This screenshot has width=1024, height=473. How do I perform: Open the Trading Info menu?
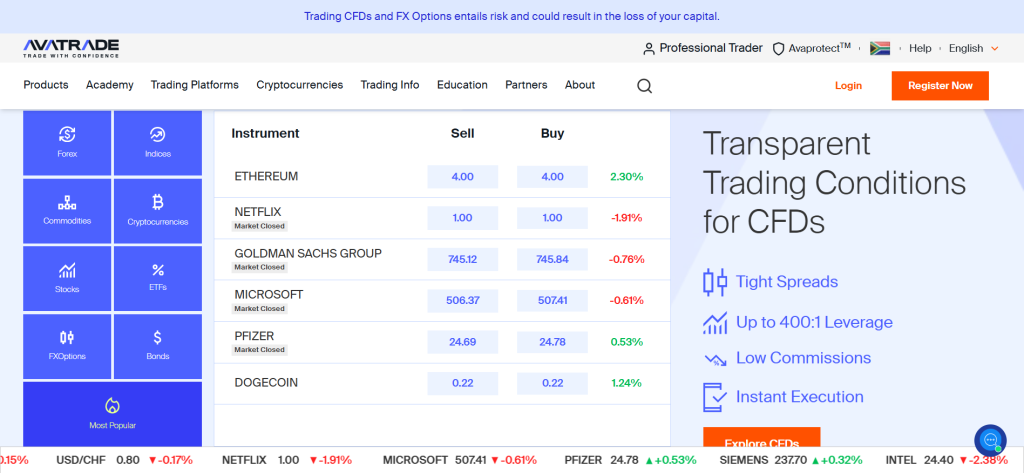click(x=390, y=85)
